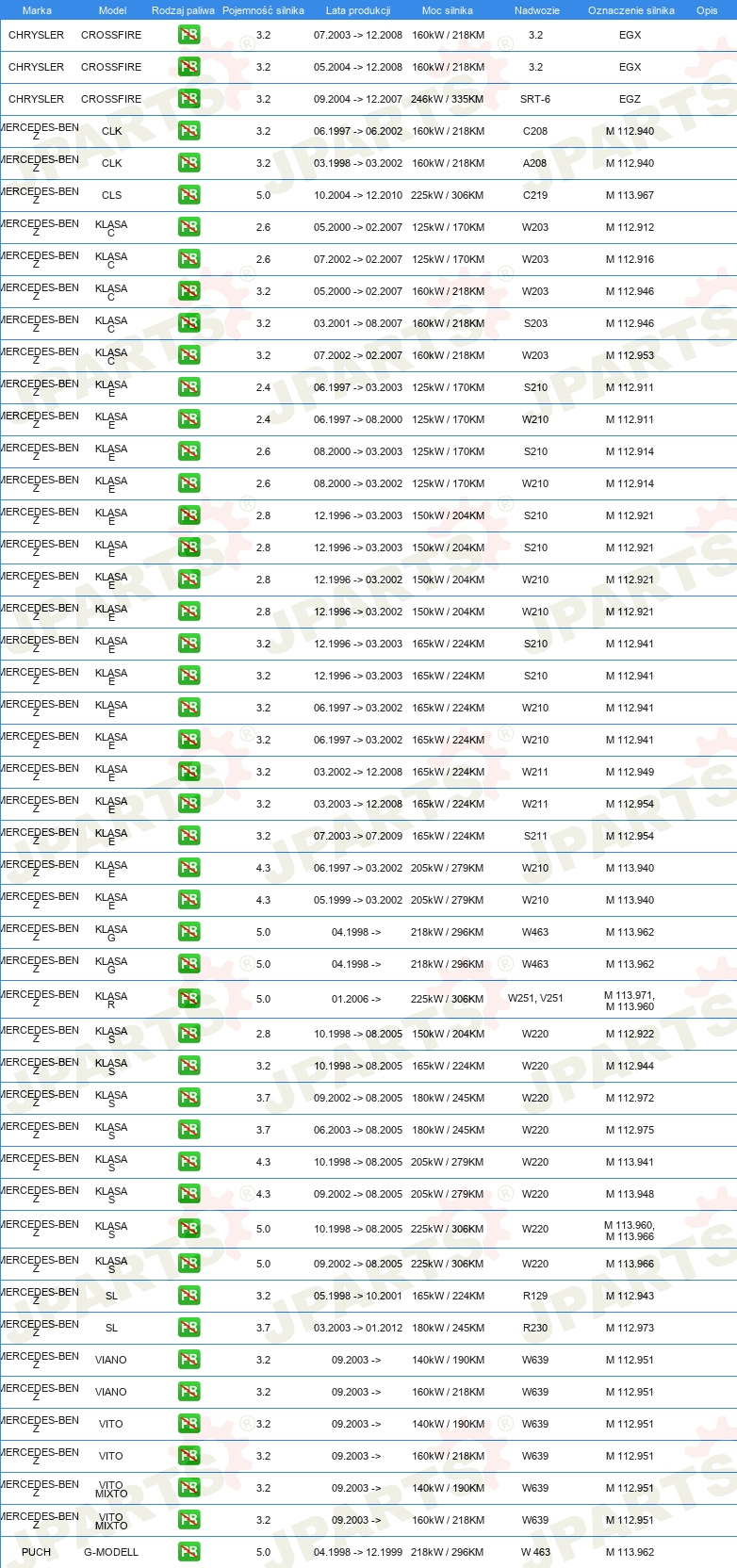Screen dimensions: 737x1568
Task: Select the 'C219' body cell
Action: pos(535,195)
